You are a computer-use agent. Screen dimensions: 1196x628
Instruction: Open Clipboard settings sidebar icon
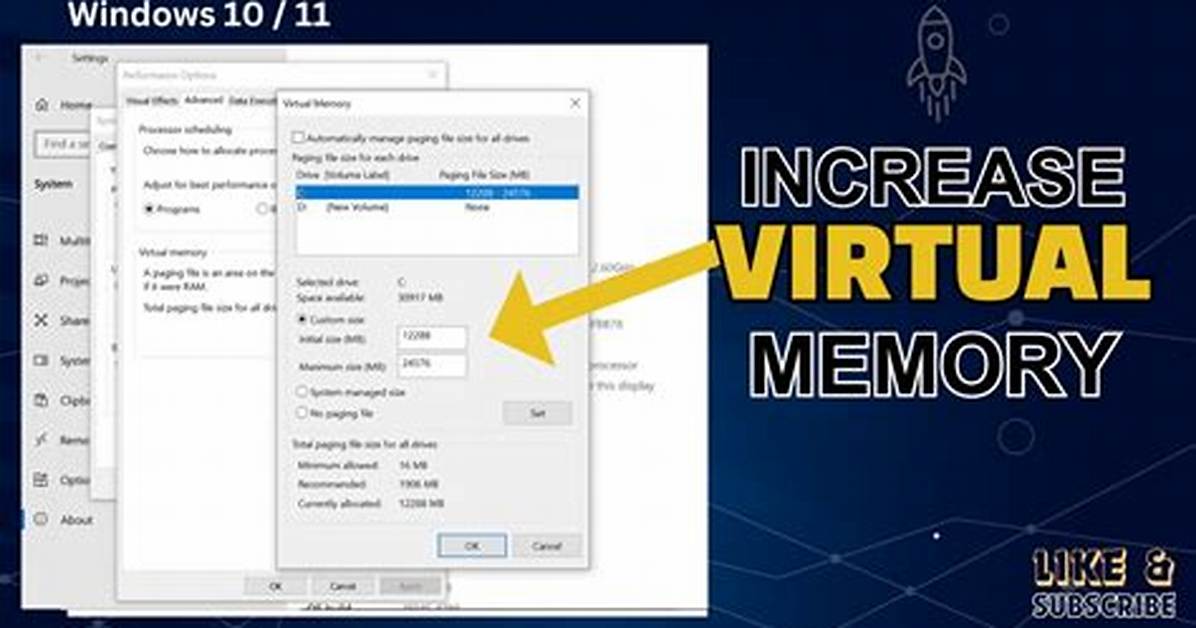(x=41, y=400)
